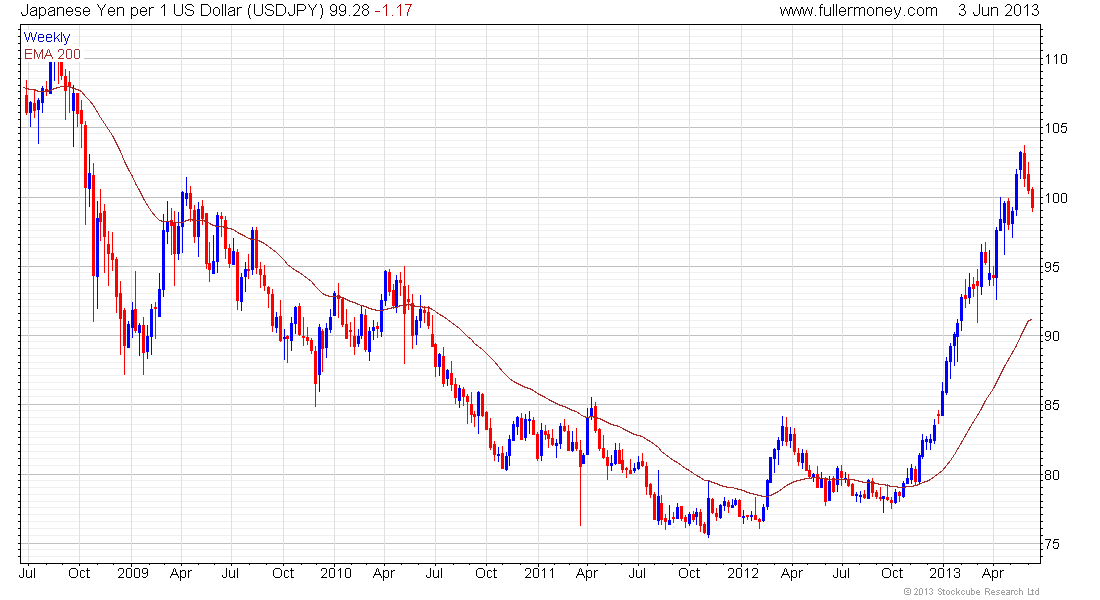Click the long red wick candle near April 2011
The height and width of the screenshot is (600, 1100).
tap(580, 484)
